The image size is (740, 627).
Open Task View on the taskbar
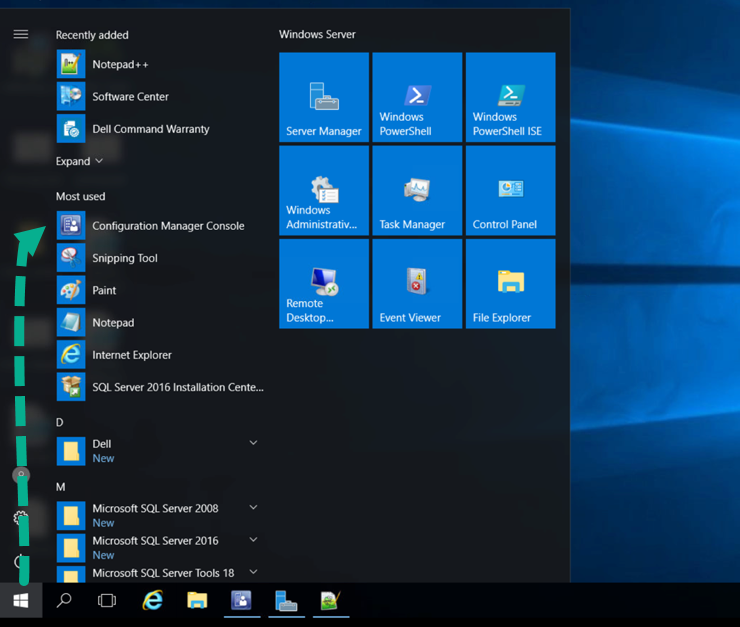(107, 601)
